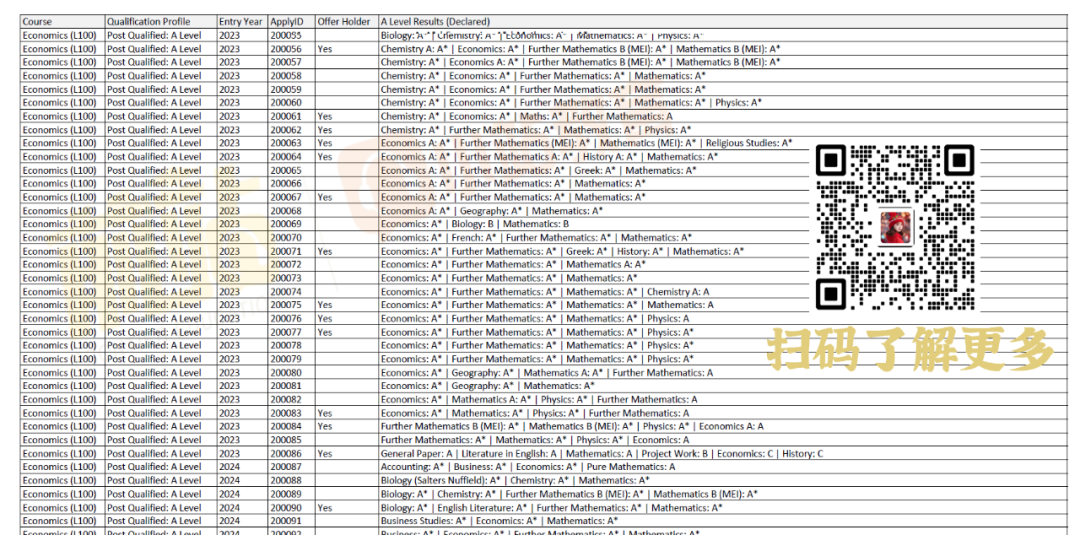Viewport: 1080px width, 535px height.
Task: Select Post Qualified: A Level in row 200065
Action: click(161, 170)
